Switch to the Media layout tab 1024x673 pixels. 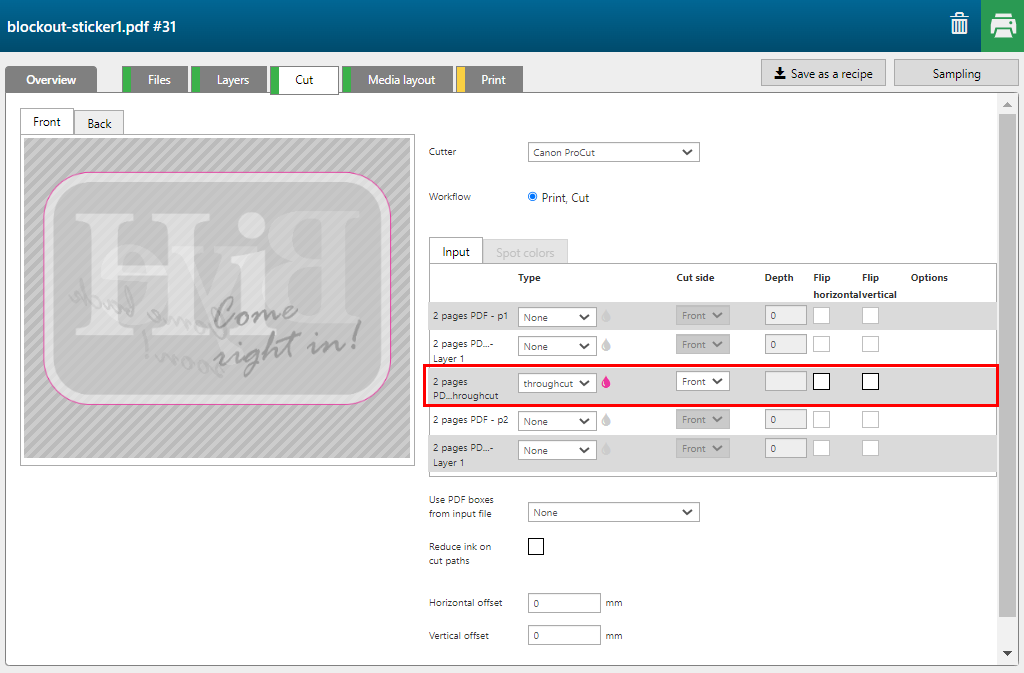(400, 80)
